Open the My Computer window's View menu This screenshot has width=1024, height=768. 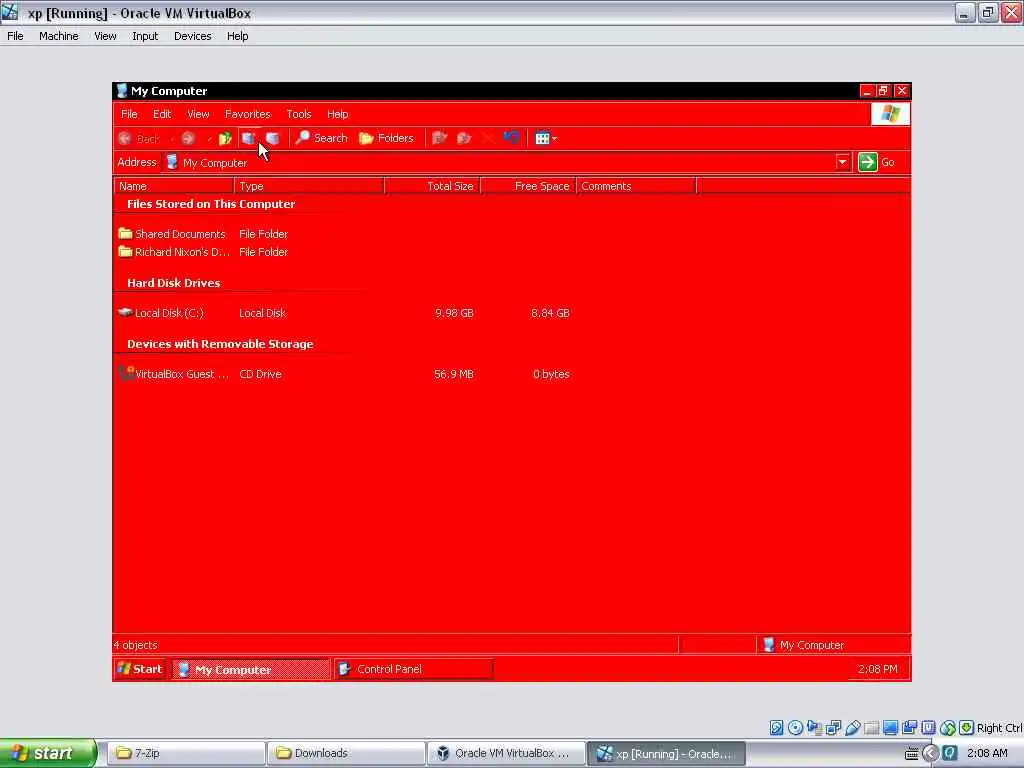pyautogui.click(x=199, y=114)
